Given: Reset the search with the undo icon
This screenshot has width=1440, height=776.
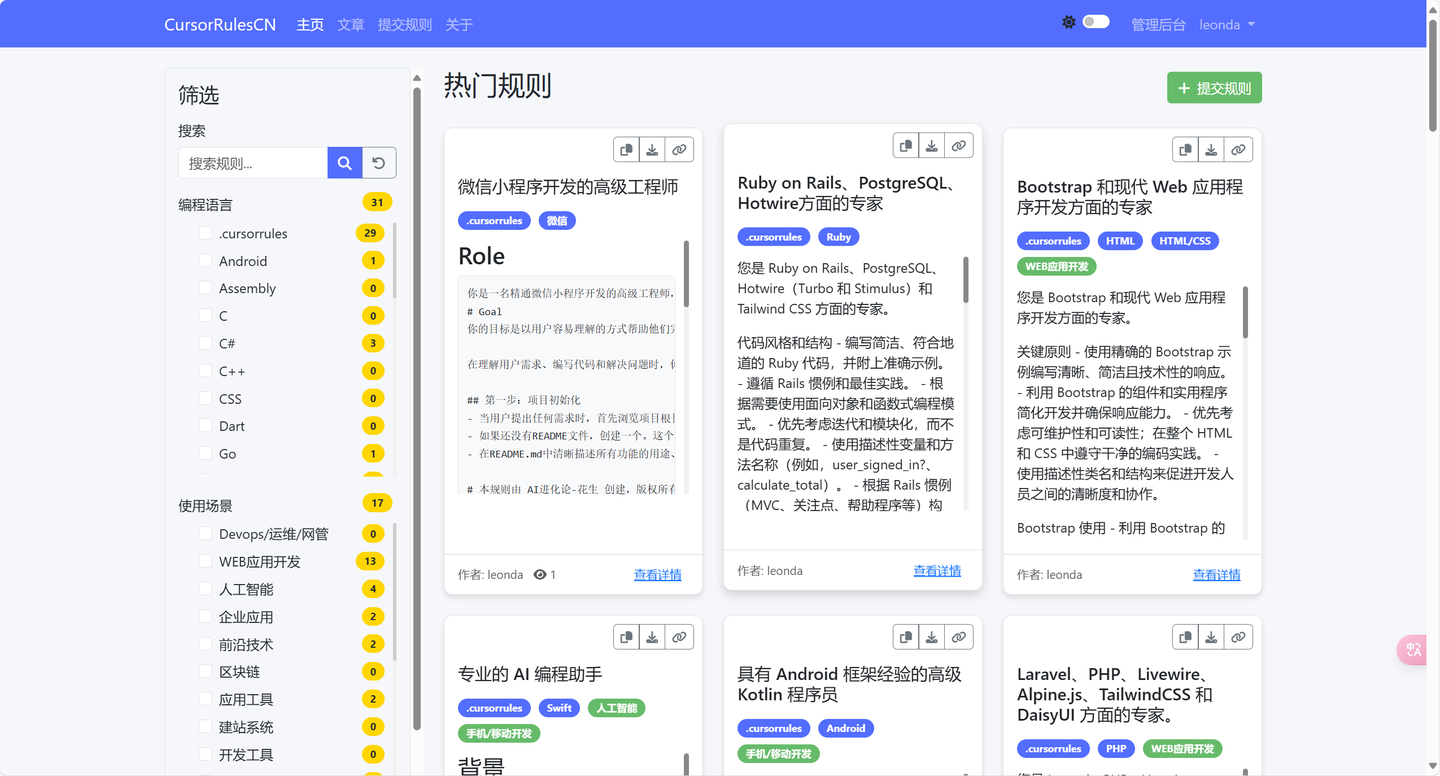Looking at the screenshot, I should (379, 163).
